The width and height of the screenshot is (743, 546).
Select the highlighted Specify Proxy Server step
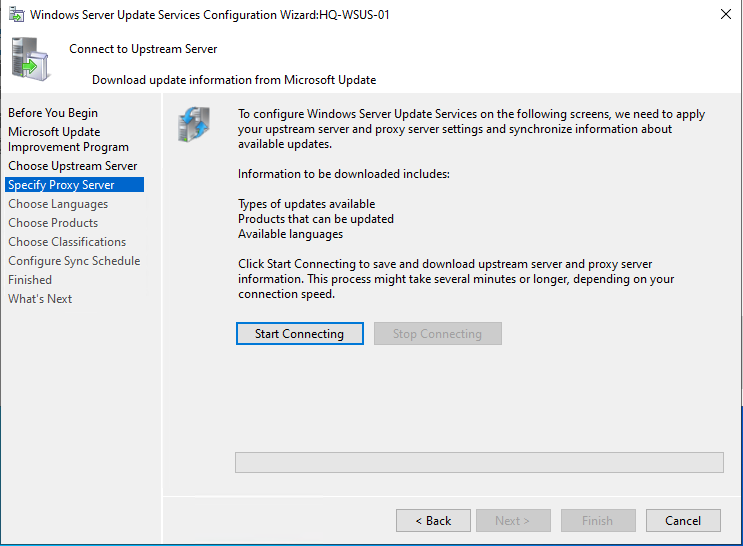(62, 185)
